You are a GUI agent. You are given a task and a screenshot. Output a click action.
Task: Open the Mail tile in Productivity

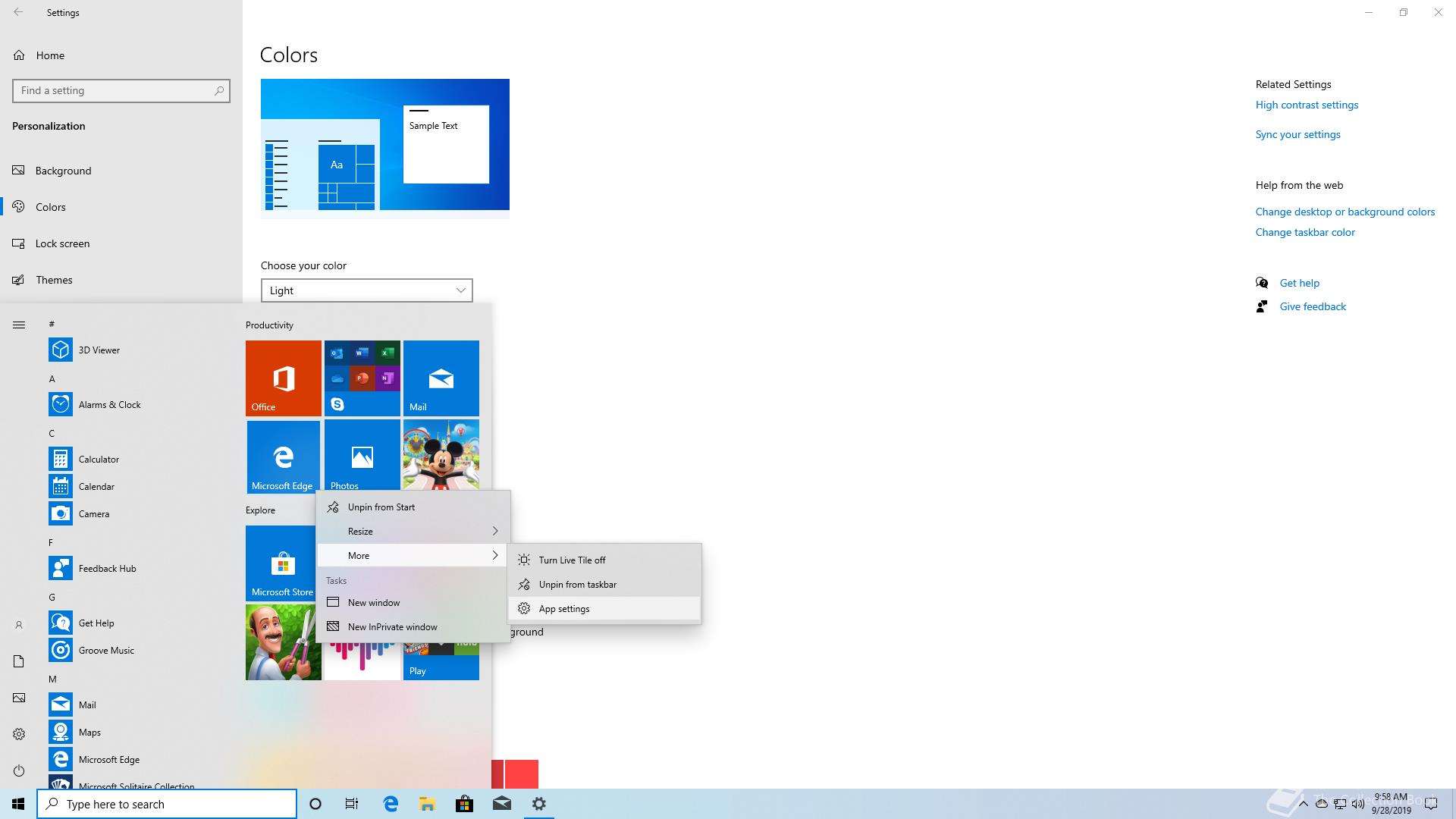[x=441, y=378]
